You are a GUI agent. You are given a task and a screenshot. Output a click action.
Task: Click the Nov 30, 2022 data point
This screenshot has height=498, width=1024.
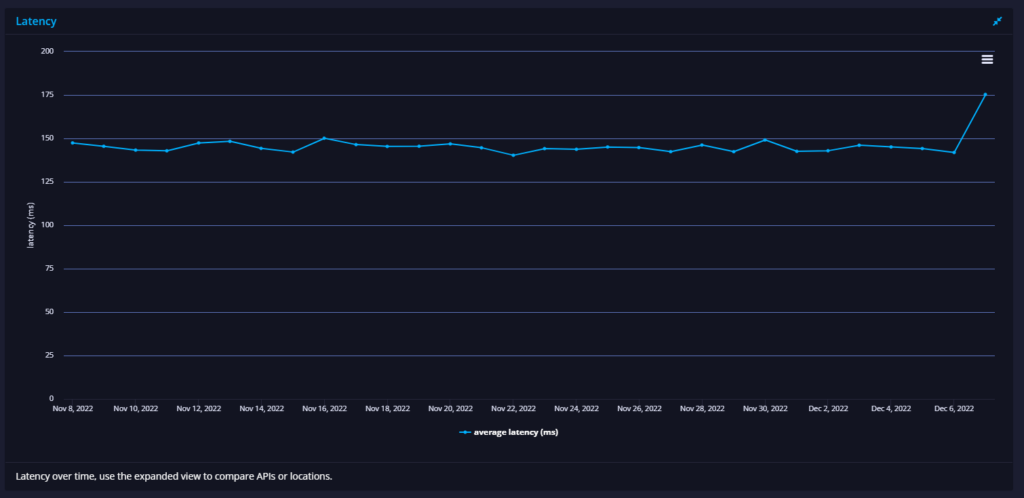pos(765,140)
